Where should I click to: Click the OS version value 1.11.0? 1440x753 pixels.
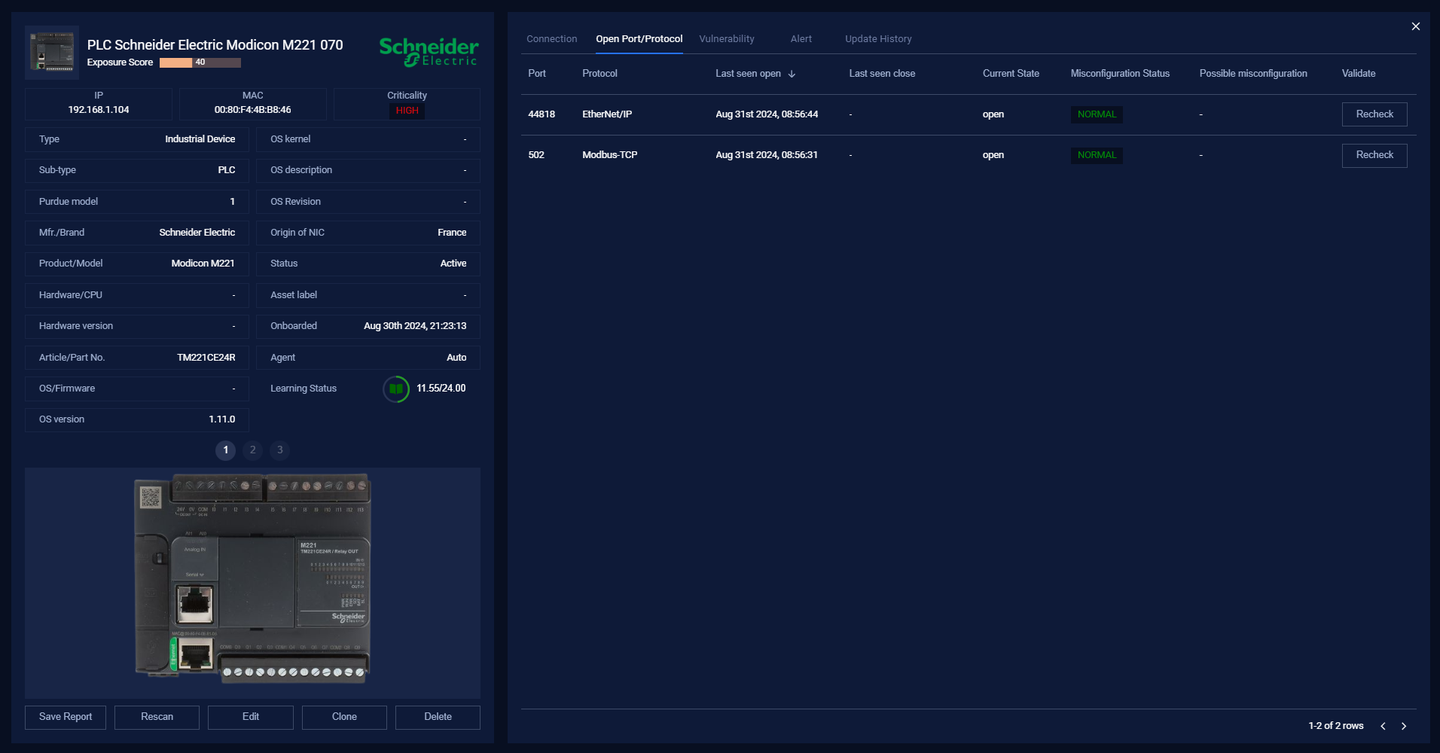coord(222,420)
